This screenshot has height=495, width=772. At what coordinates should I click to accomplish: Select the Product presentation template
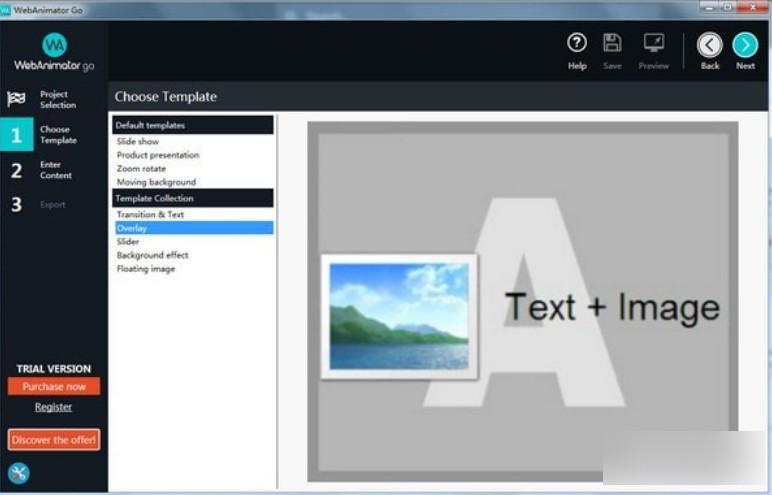coord(158,155)
